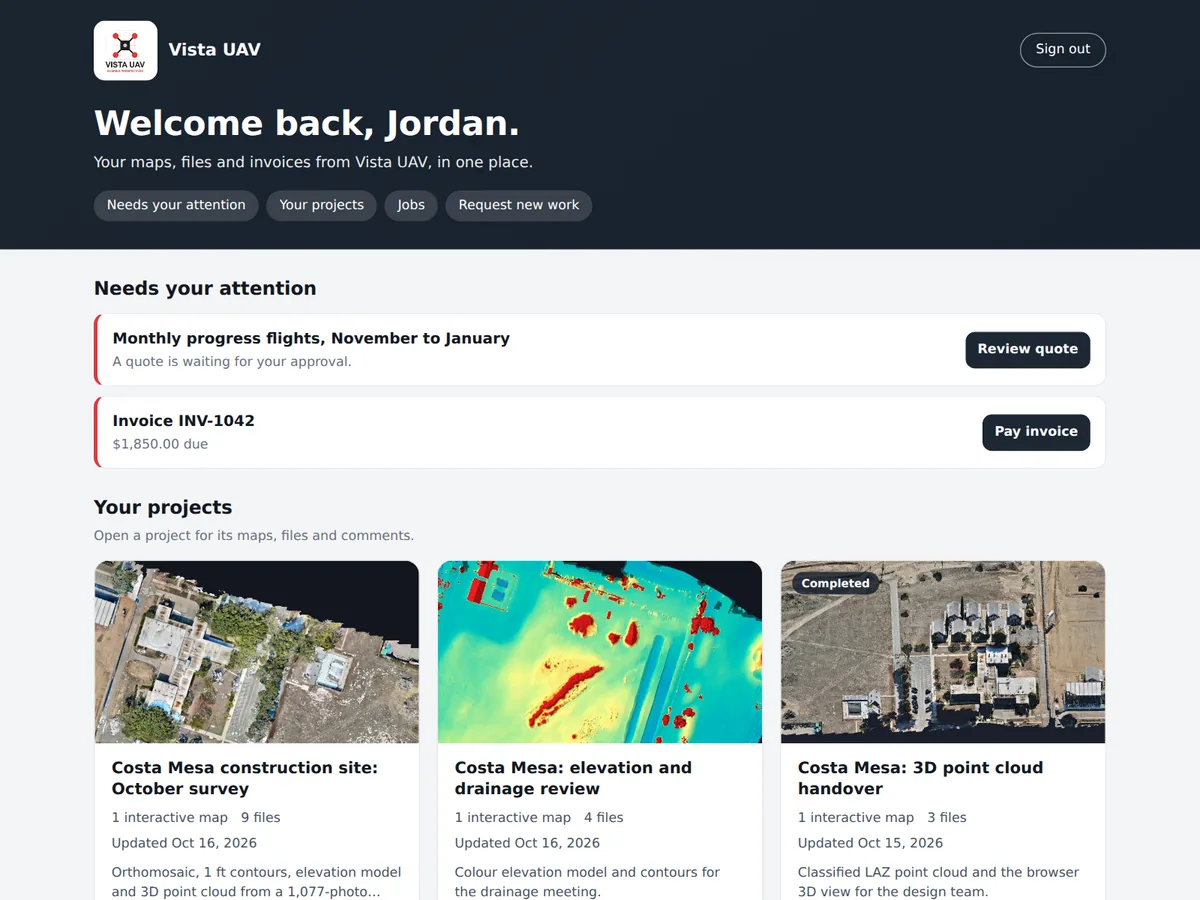Image resolution: width=1200 pixels, height=900 pixels.
Task: Click 'Updated Oct 16, 2026' on October survey card
Action: click(x=184, y=843)
